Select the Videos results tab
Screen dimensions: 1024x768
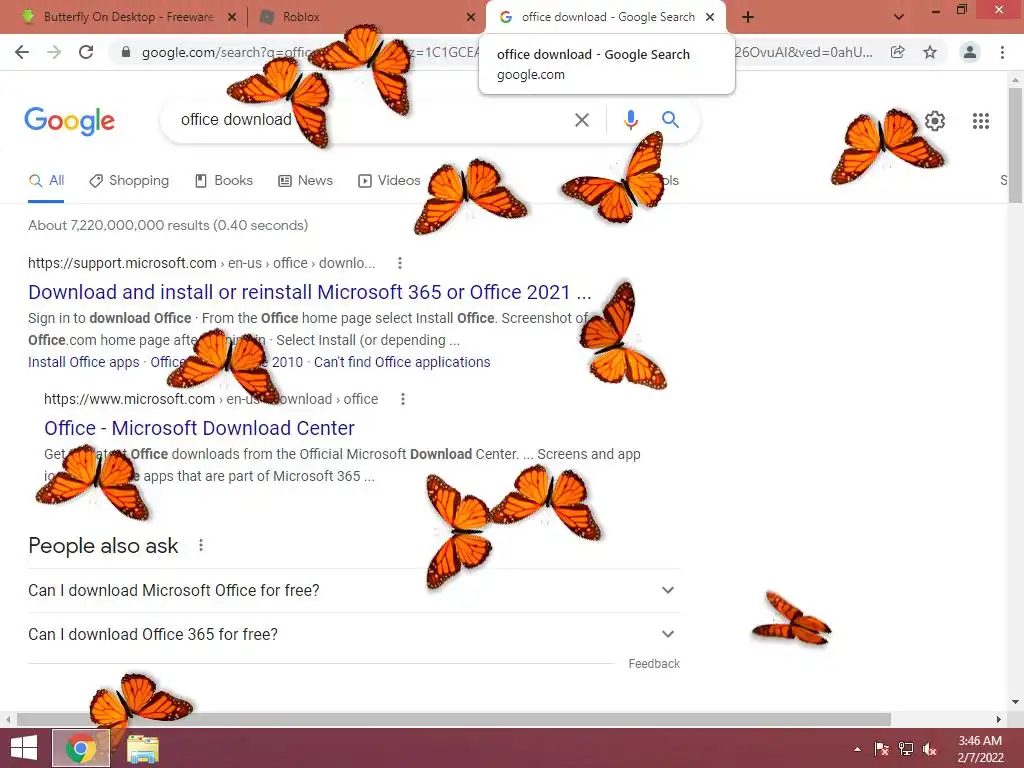[389, 180]
